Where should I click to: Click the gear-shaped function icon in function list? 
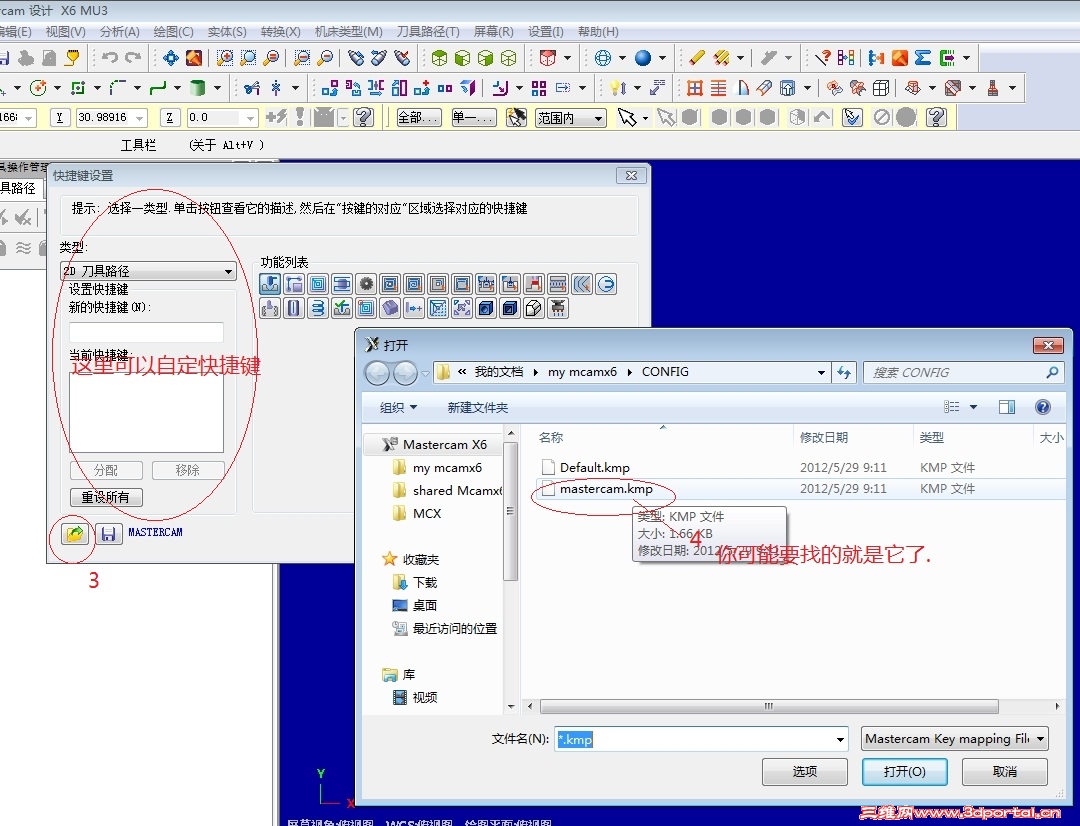point(366,284)
